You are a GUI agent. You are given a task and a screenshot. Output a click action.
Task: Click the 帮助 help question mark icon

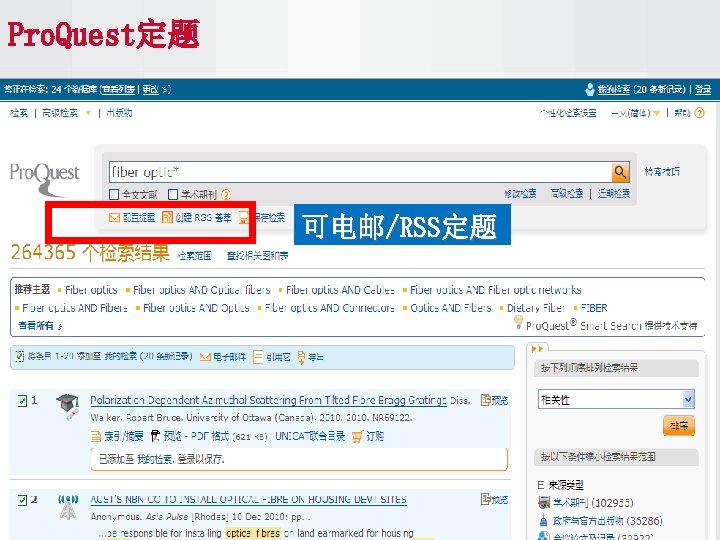[x=699, y=112]
